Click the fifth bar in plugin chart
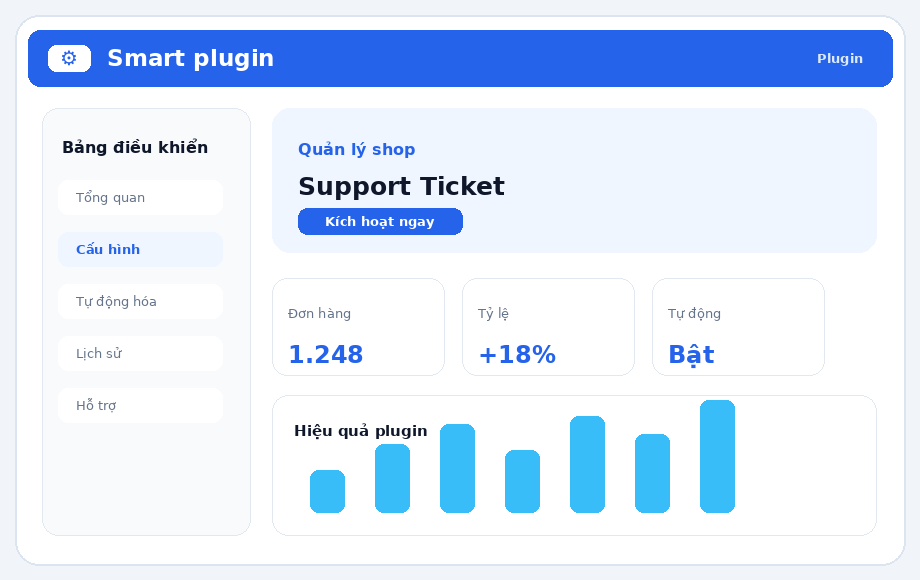The height and width of the screenshot is (580, 920). 587,464
